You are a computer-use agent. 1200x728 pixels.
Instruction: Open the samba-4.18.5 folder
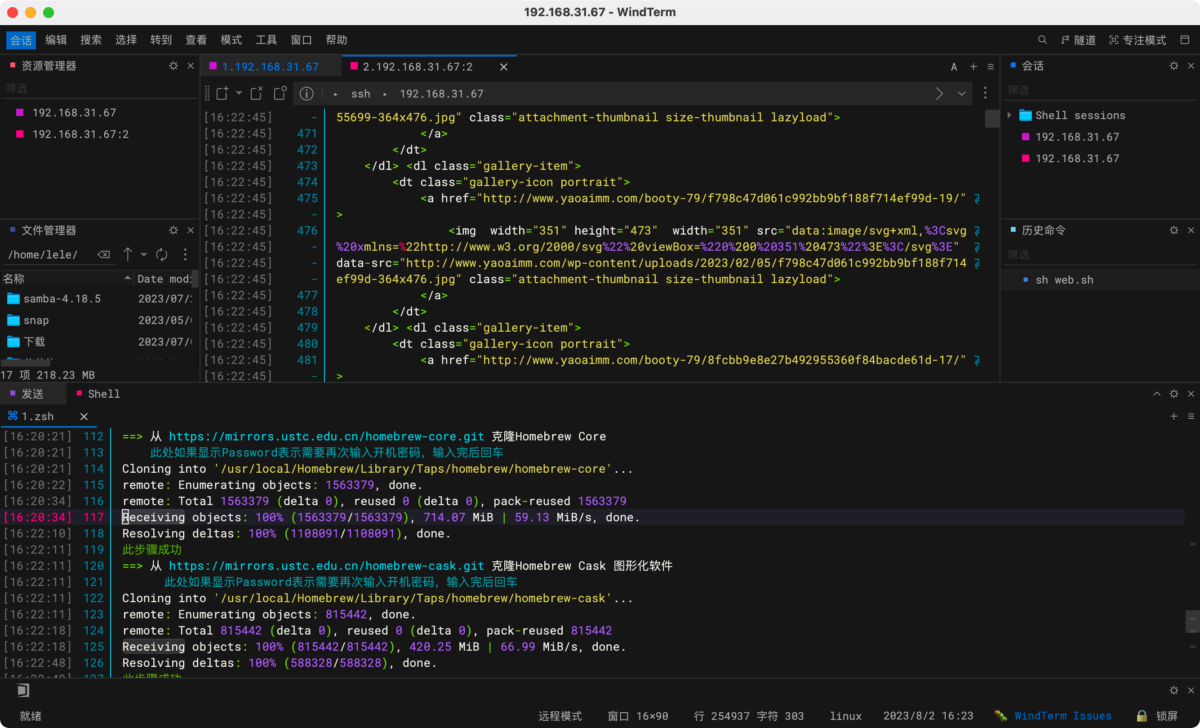click(x=62, y=298)
